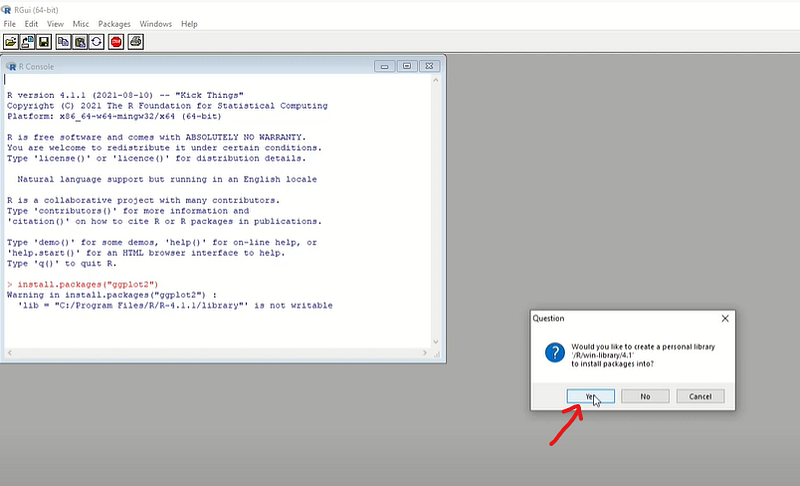Open the Help menu
Viewport: 800px width, 486px height.
click(189, 24)
